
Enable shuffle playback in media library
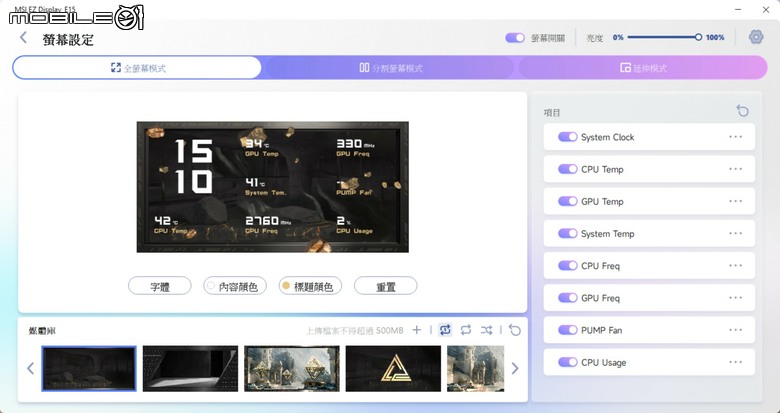tap(487, 330)
